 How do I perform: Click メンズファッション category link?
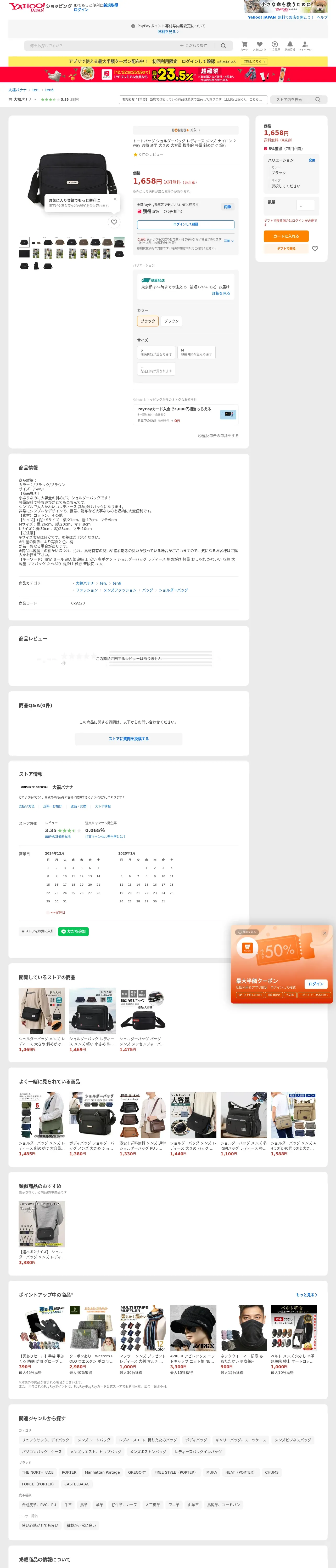click(120, 590)
